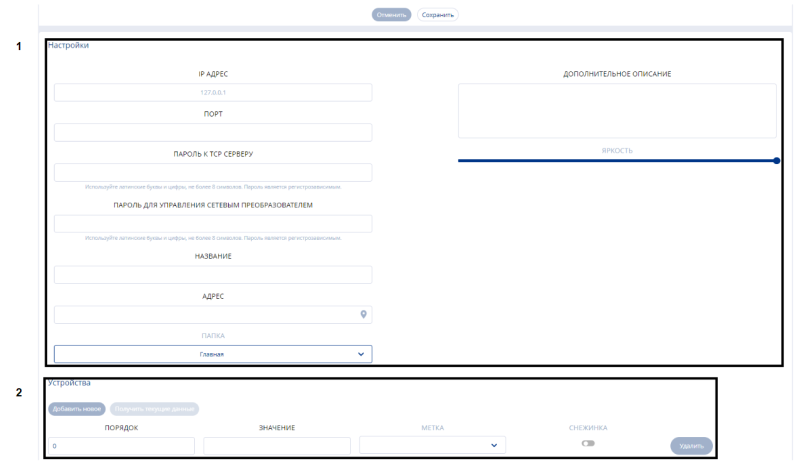Screen dimensions: 800x469
Task: Click the chevron arrow of the Папка combo box
Action: pos(361,354)
